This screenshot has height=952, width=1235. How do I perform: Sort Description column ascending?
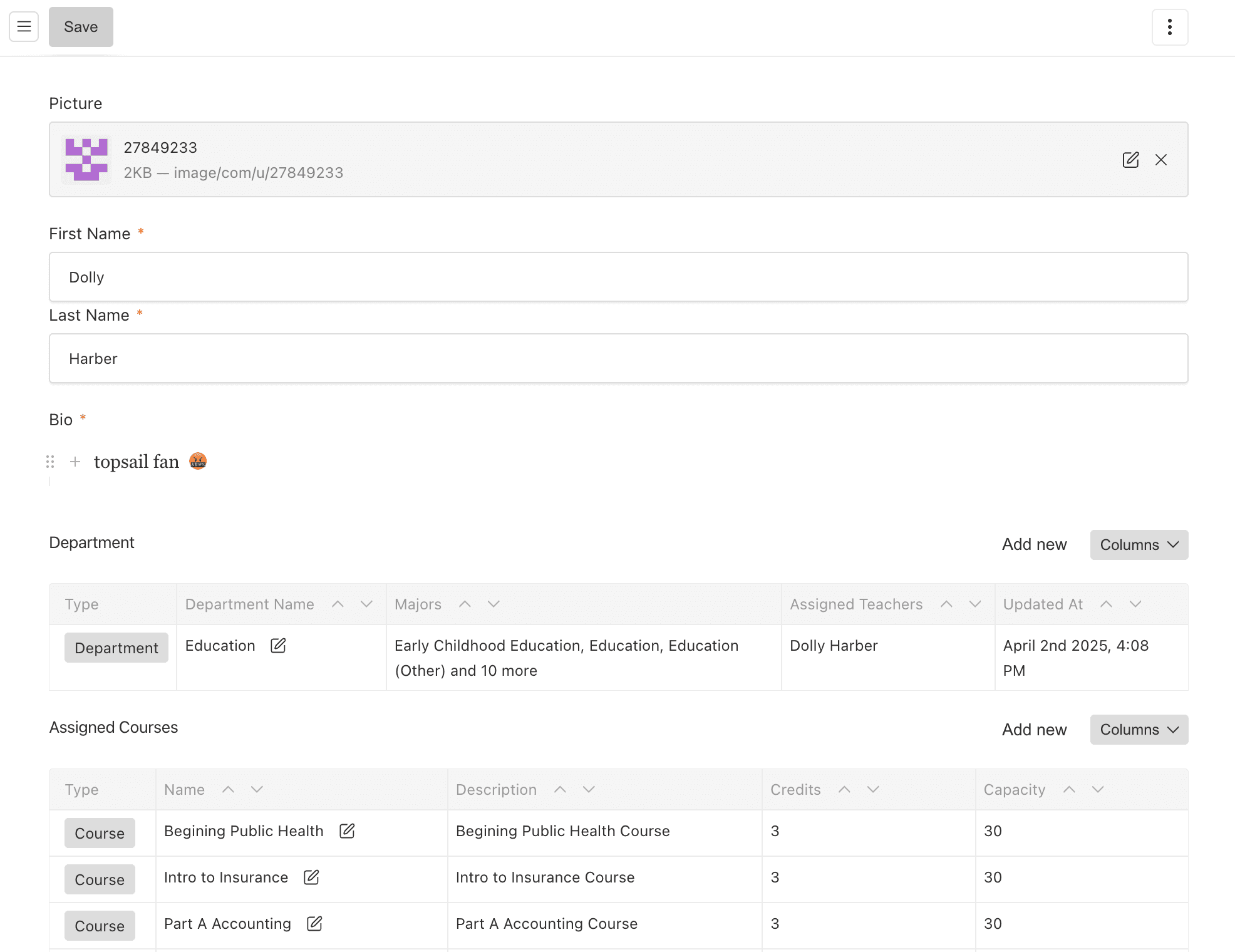(560, 790)
